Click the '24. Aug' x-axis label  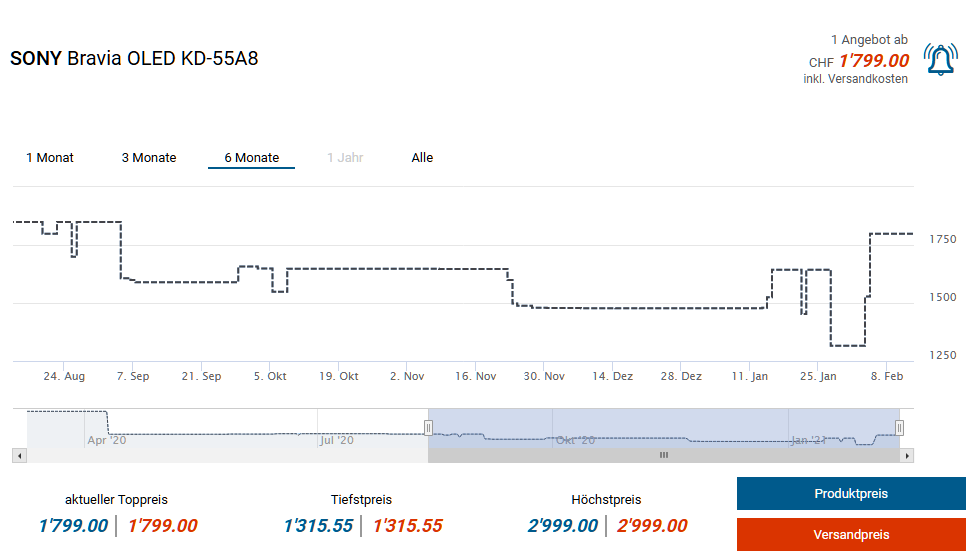64,376
